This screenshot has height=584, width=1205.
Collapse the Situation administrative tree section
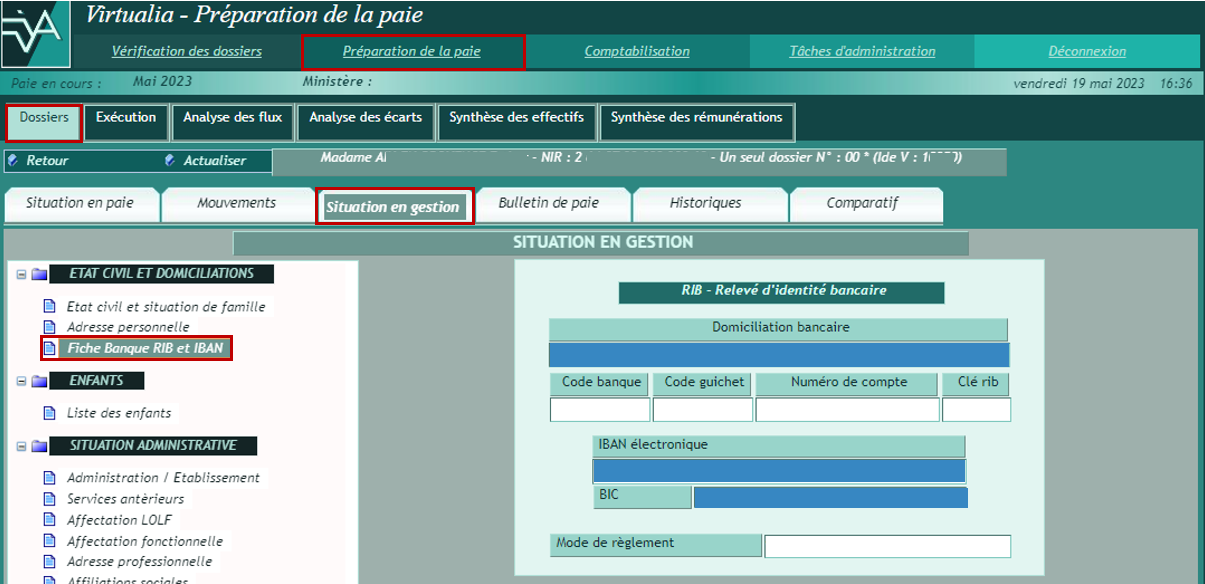tap(21, 446)
